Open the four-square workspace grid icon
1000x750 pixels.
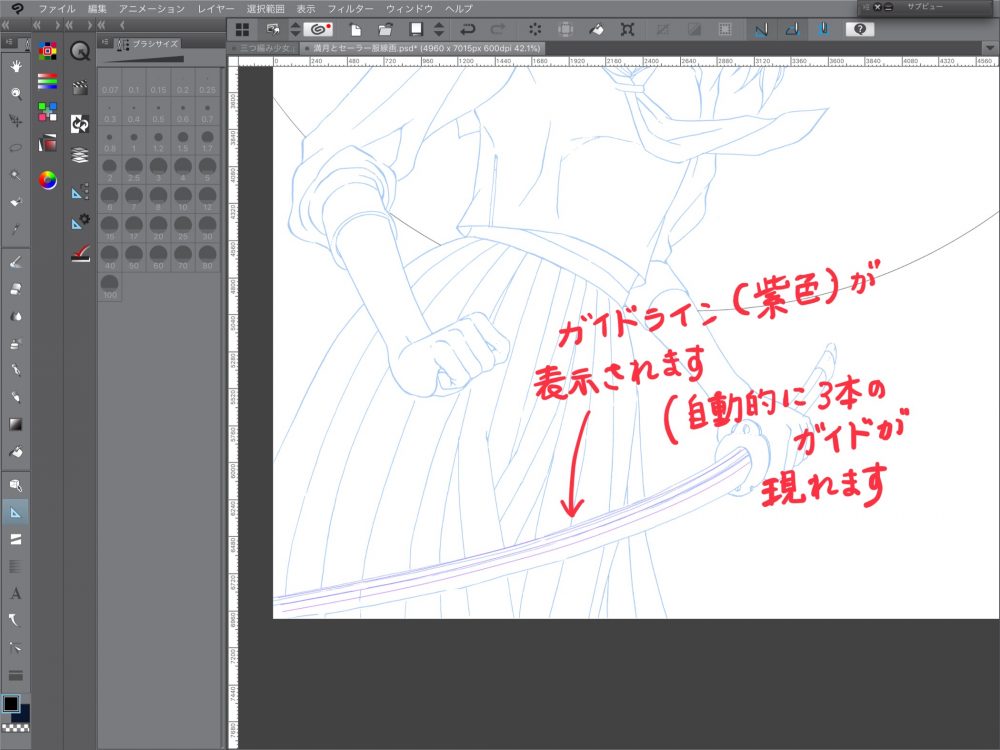click(242, 29)
